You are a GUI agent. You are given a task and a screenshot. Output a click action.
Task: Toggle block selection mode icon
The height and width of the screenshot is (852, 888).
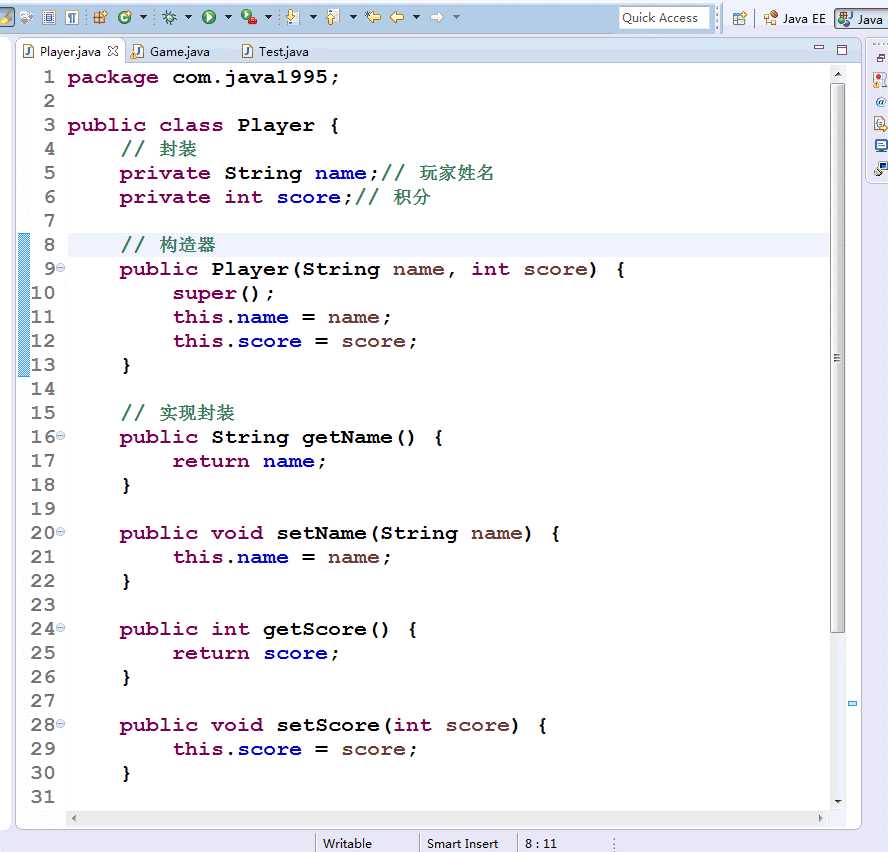coord(49,18)
